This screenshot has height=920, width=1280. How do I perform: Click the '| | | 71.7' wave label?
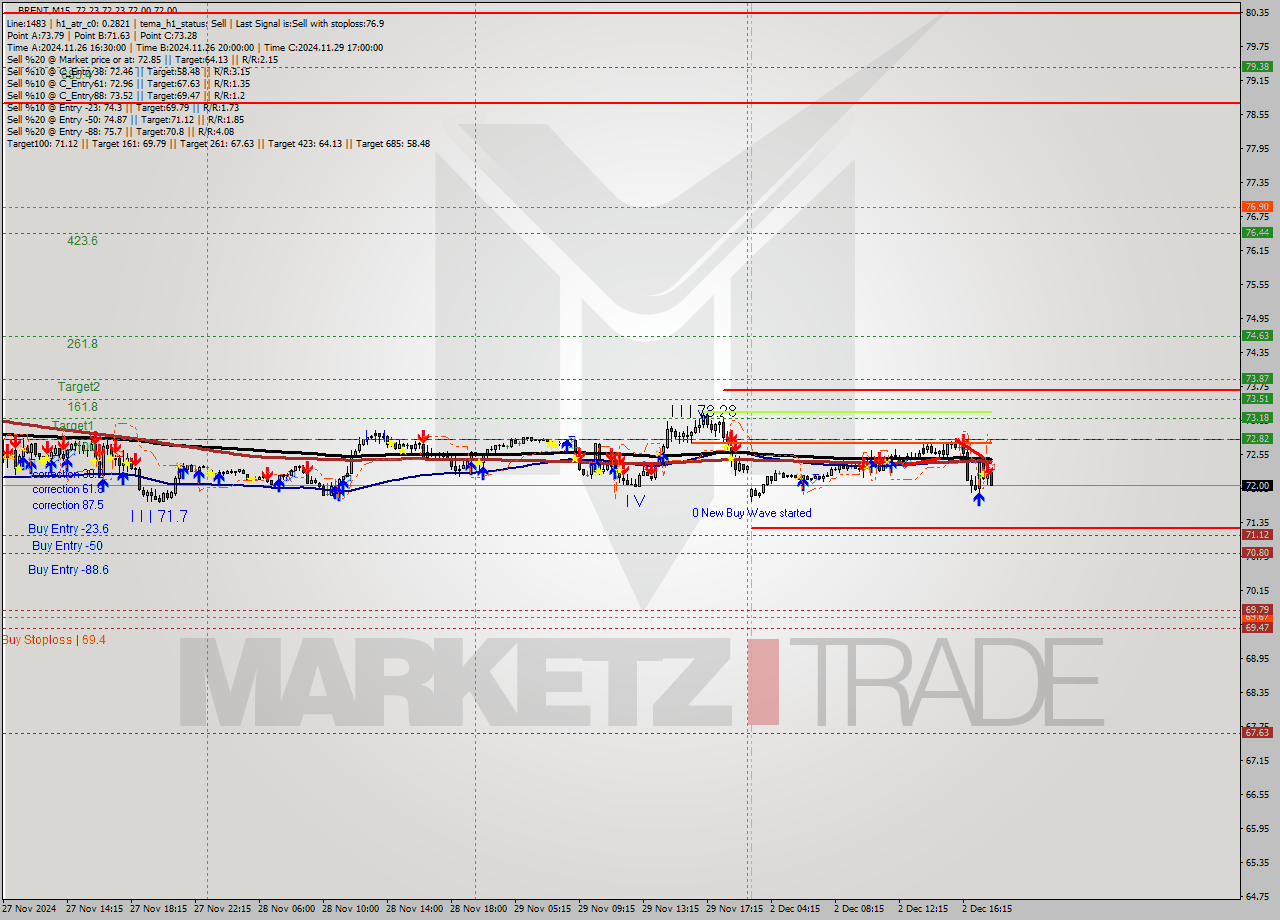[x=159, y=516]
